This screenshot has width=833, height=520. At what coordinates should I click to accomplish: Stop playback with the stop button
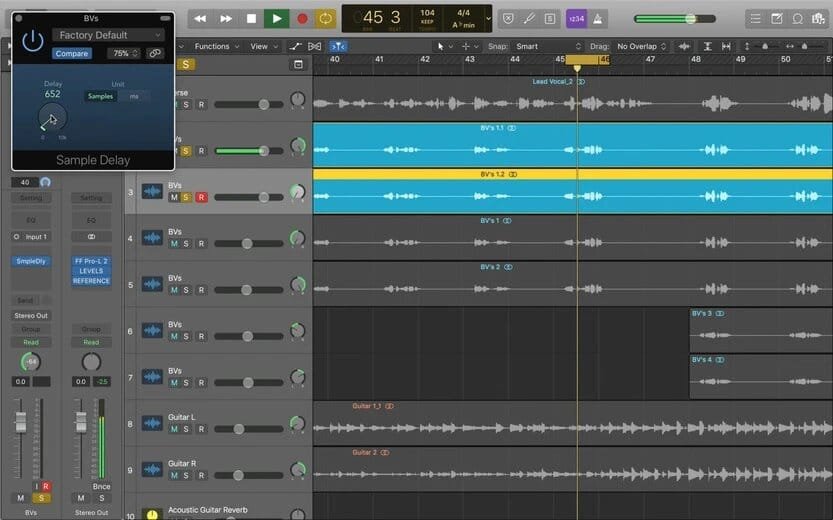click(x=251, y=19)
